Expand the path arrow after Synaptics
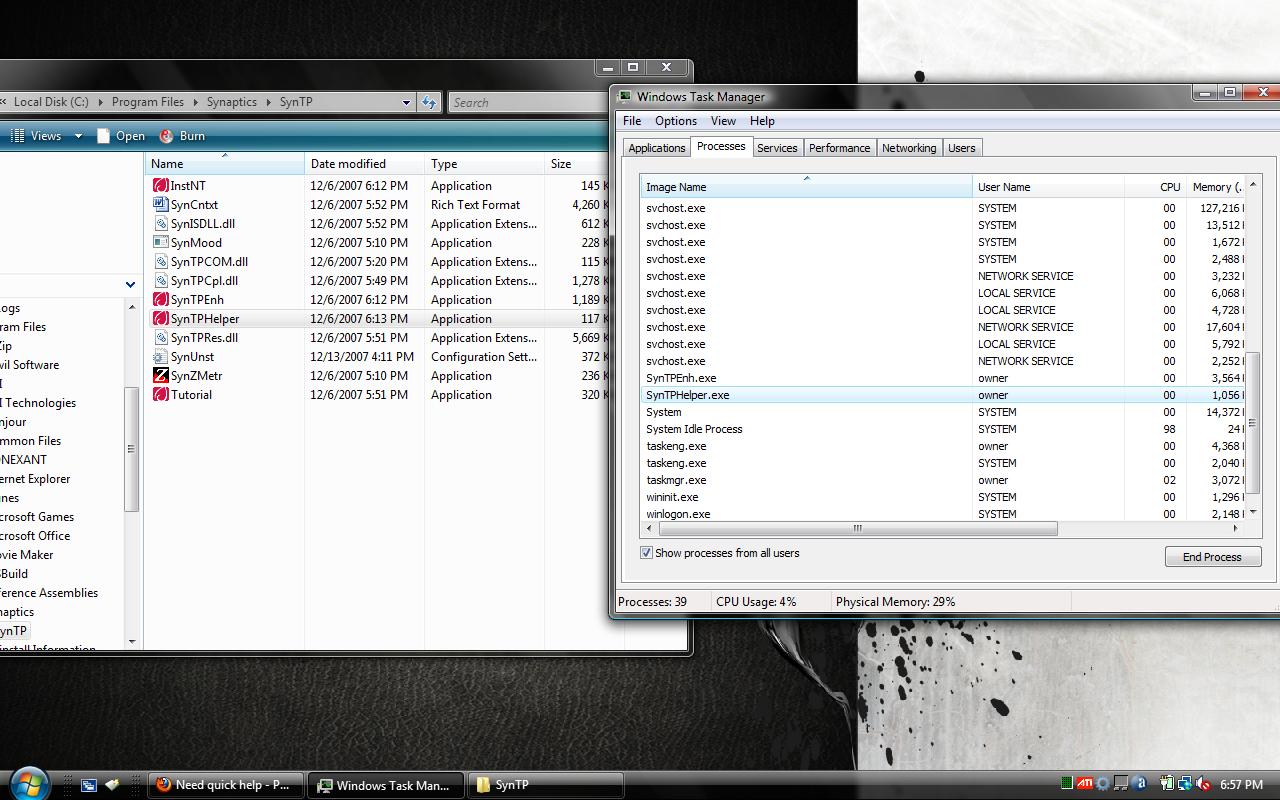 [268, 102]
